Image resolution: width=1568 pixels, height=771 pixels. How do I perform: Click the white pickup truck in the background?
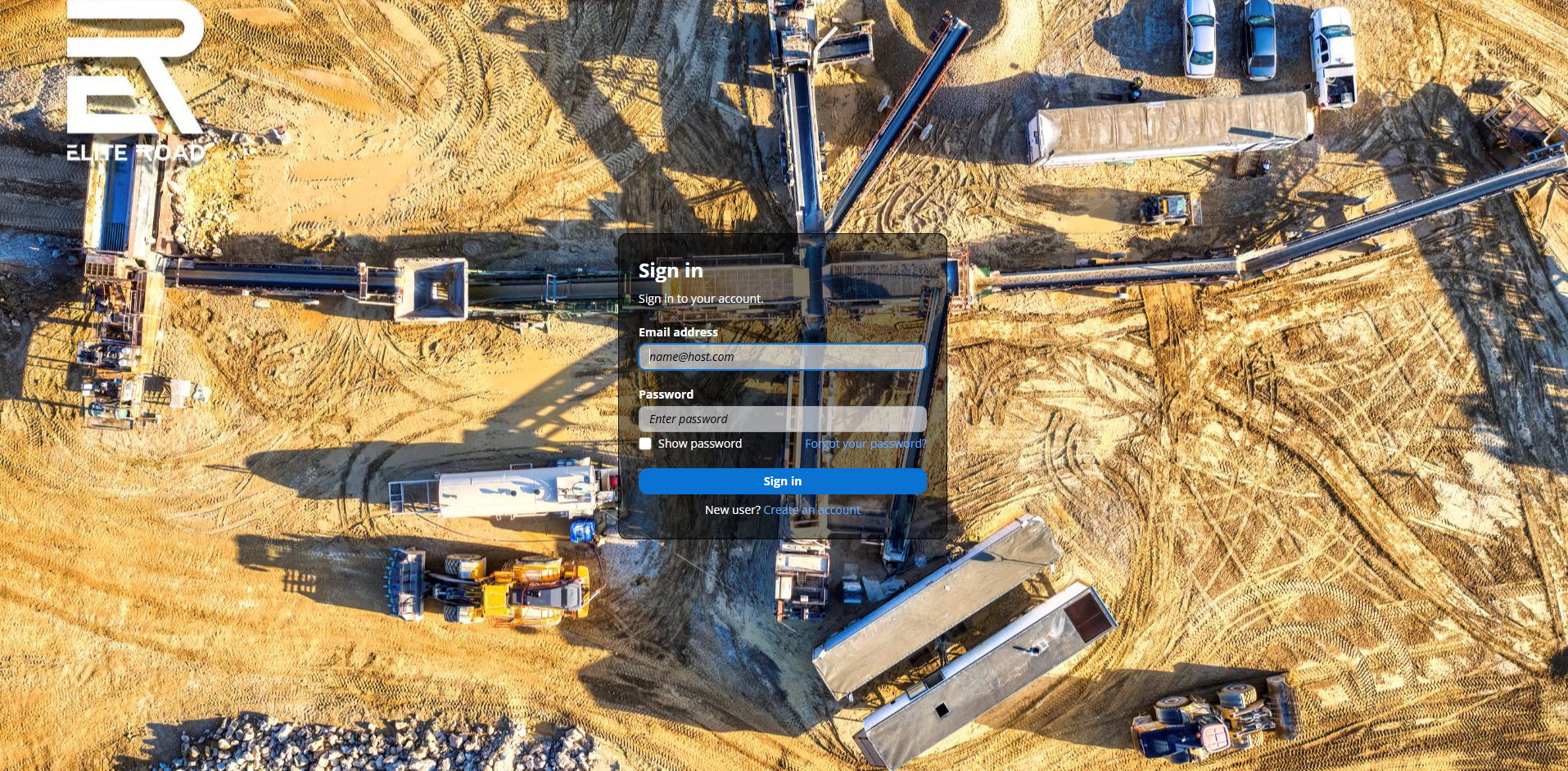[x=1333, y=56]
